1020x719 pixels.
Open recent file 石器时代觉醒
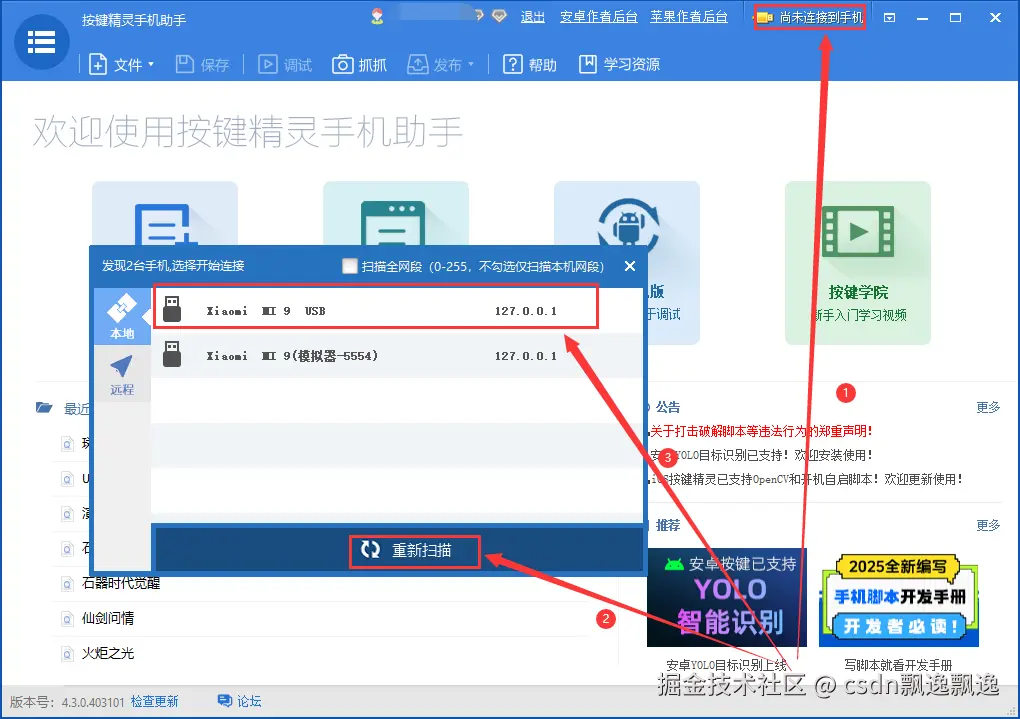point(121,583)
